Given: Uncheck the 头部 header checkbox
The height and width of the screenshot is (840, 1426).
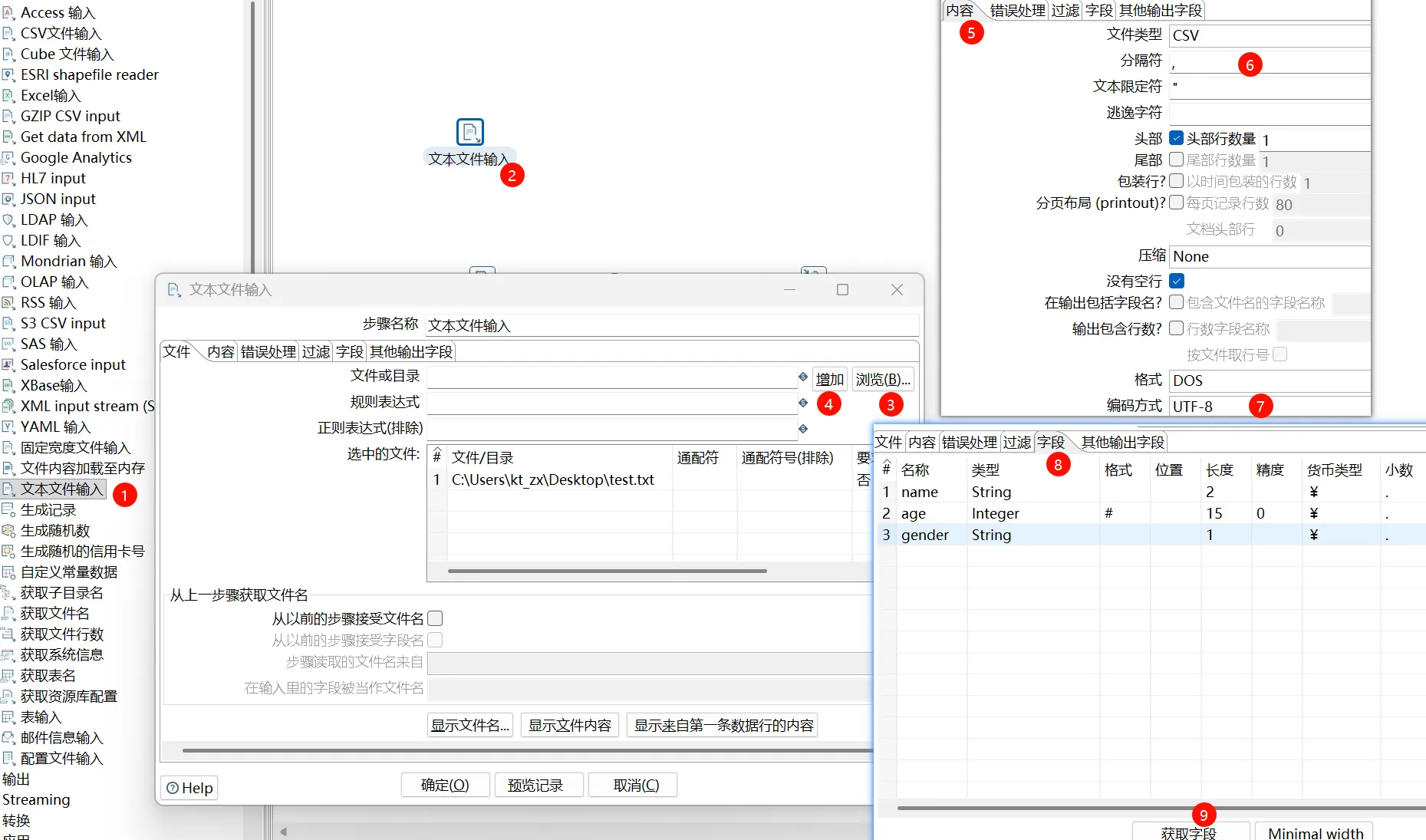Looking at the screenshot, I should point(1176,139).
